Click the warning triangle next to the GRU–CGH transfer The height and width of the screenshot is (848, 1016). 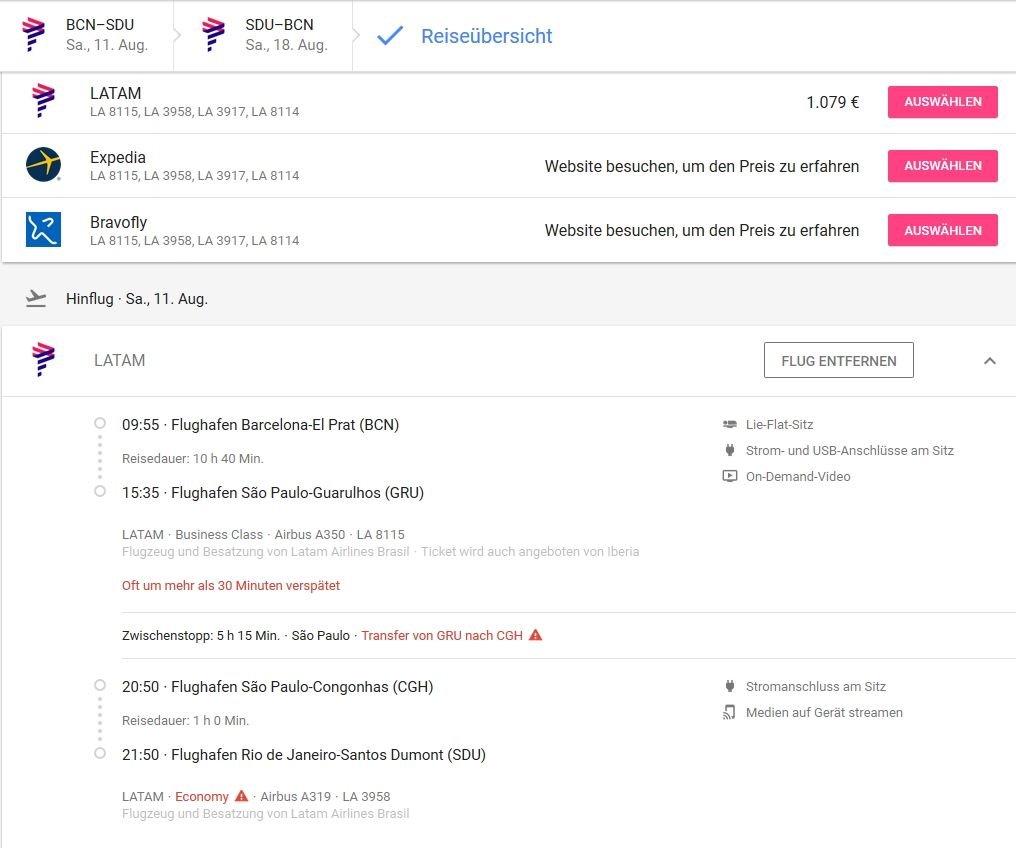tap(535, 635)
